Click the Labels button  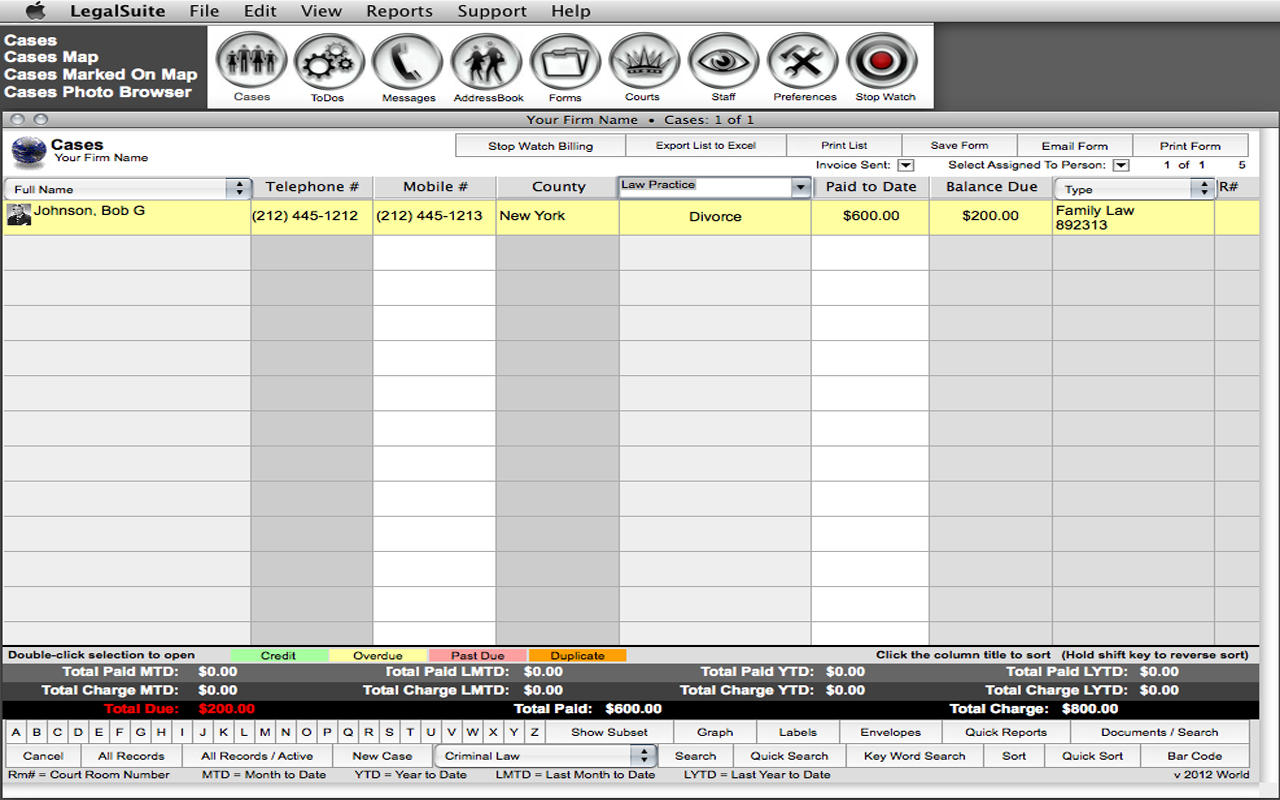798,732
